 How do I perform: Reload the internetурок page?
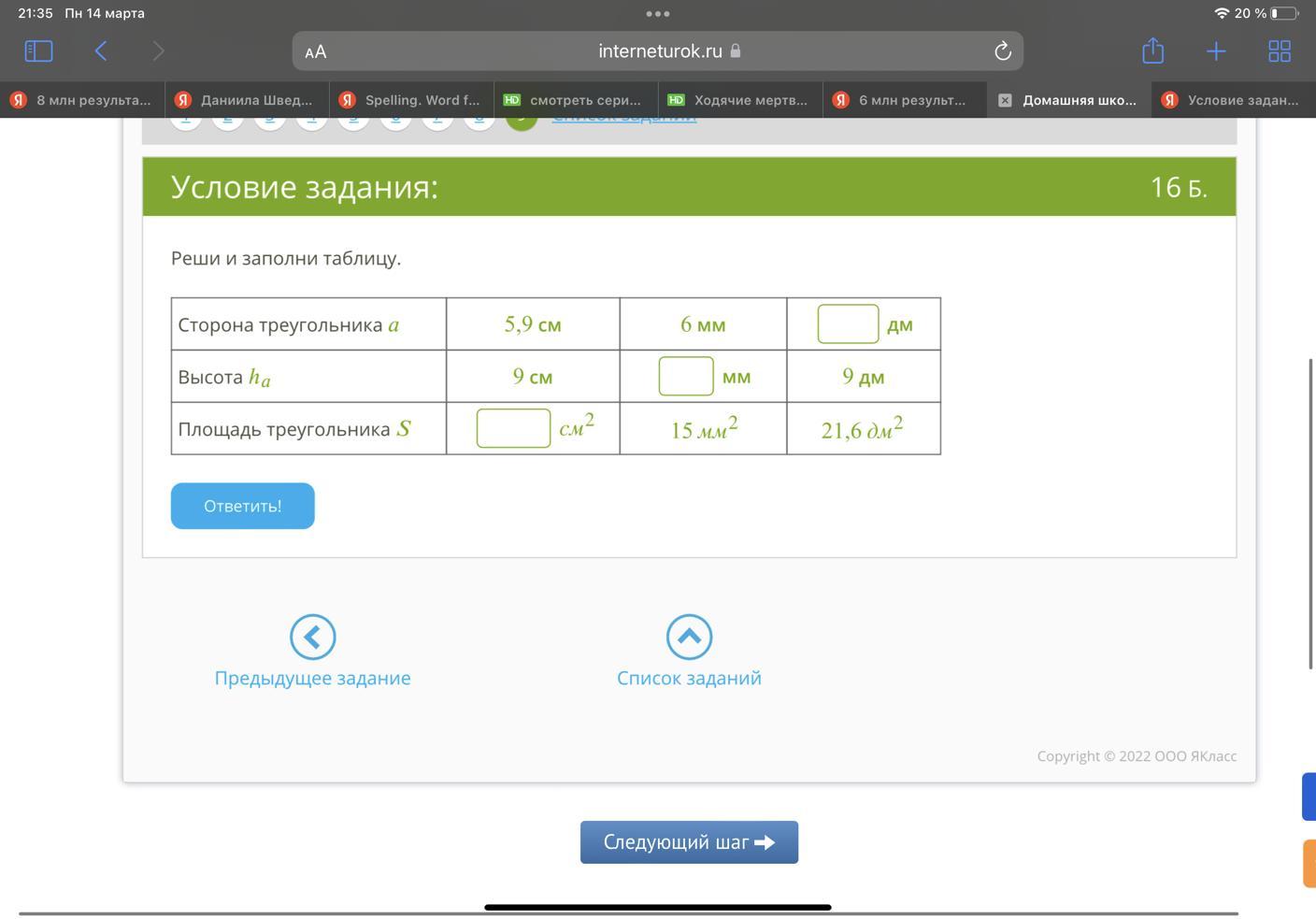(1002, 51)
